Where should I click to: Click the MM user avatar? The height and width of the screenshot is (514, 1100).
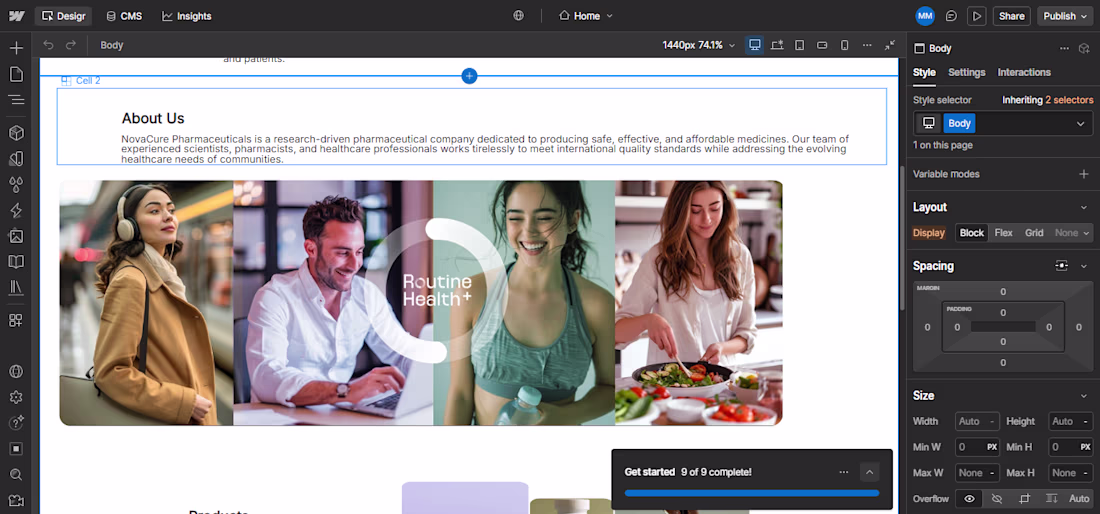[x=925, y=16]
